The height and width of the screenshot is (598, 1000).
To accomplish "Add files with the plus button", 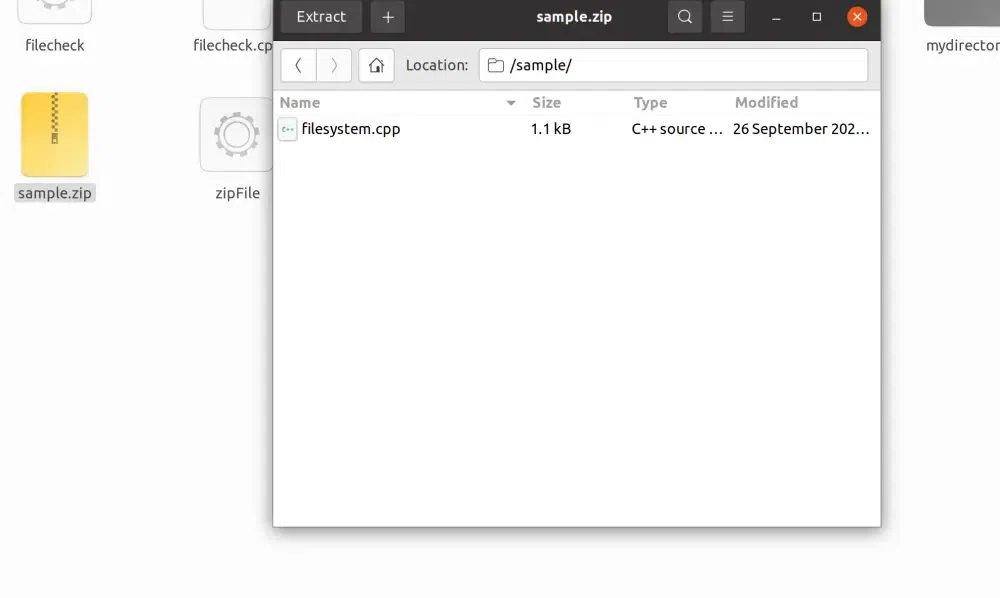I will (388, 17).
